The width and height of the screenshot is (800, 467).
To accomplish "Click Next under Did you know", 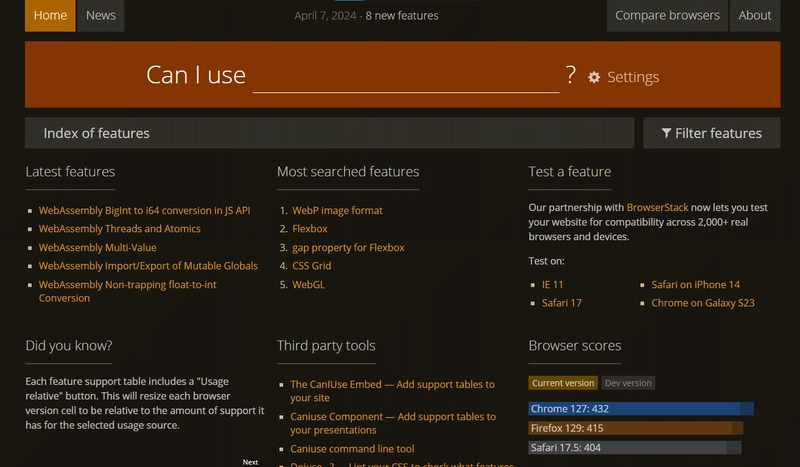I will pos(250,462).
